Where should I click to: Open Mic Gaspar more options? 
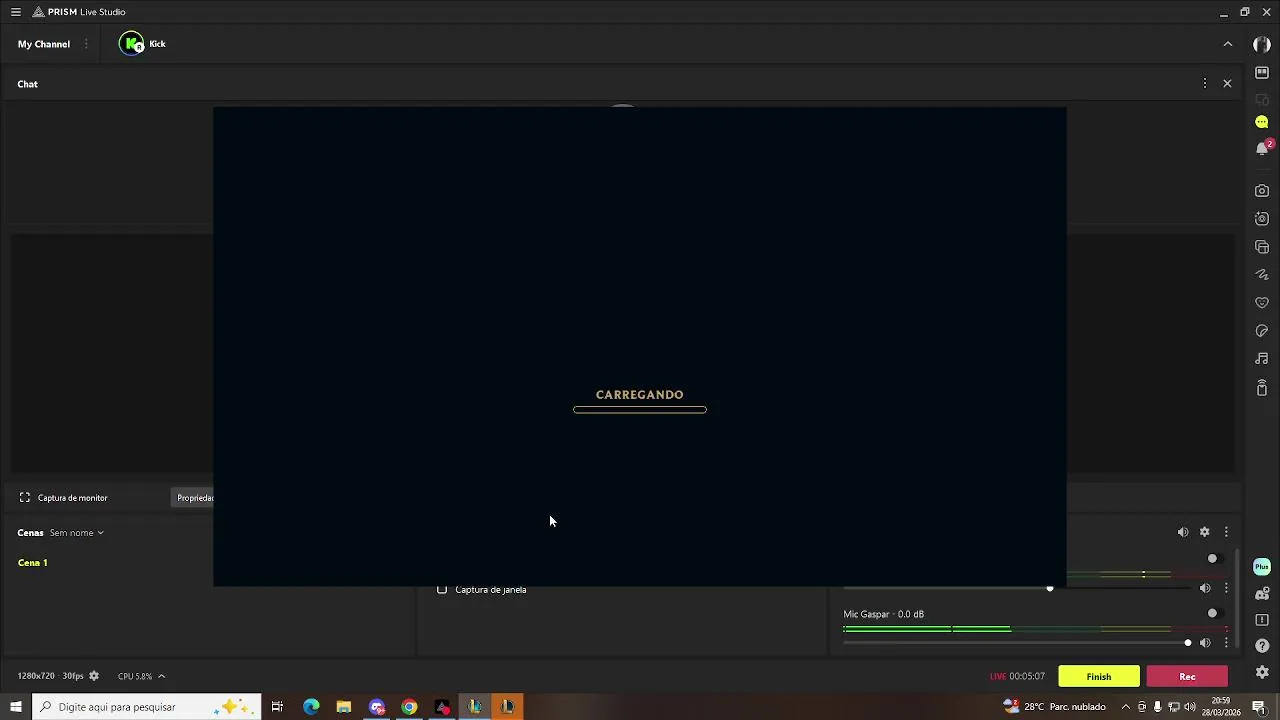click(1226, 643)
